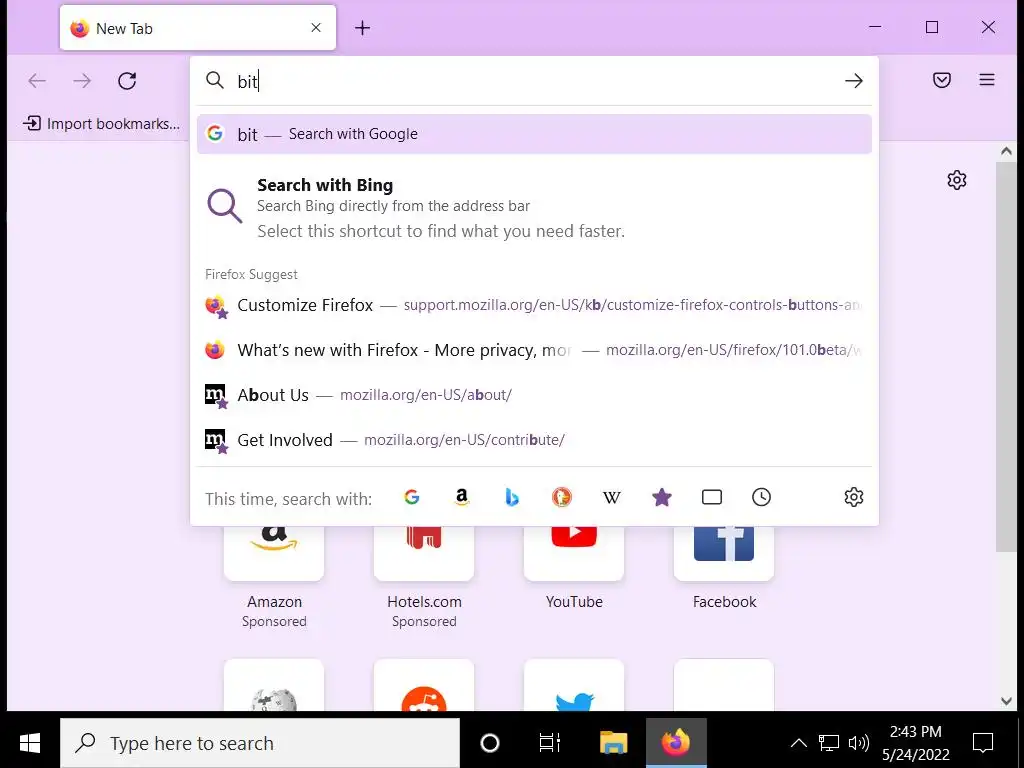Screen dimensions: 1024x768
Task: Click the page scrollbar up arrow
Action: click(x=1006, y=152)
